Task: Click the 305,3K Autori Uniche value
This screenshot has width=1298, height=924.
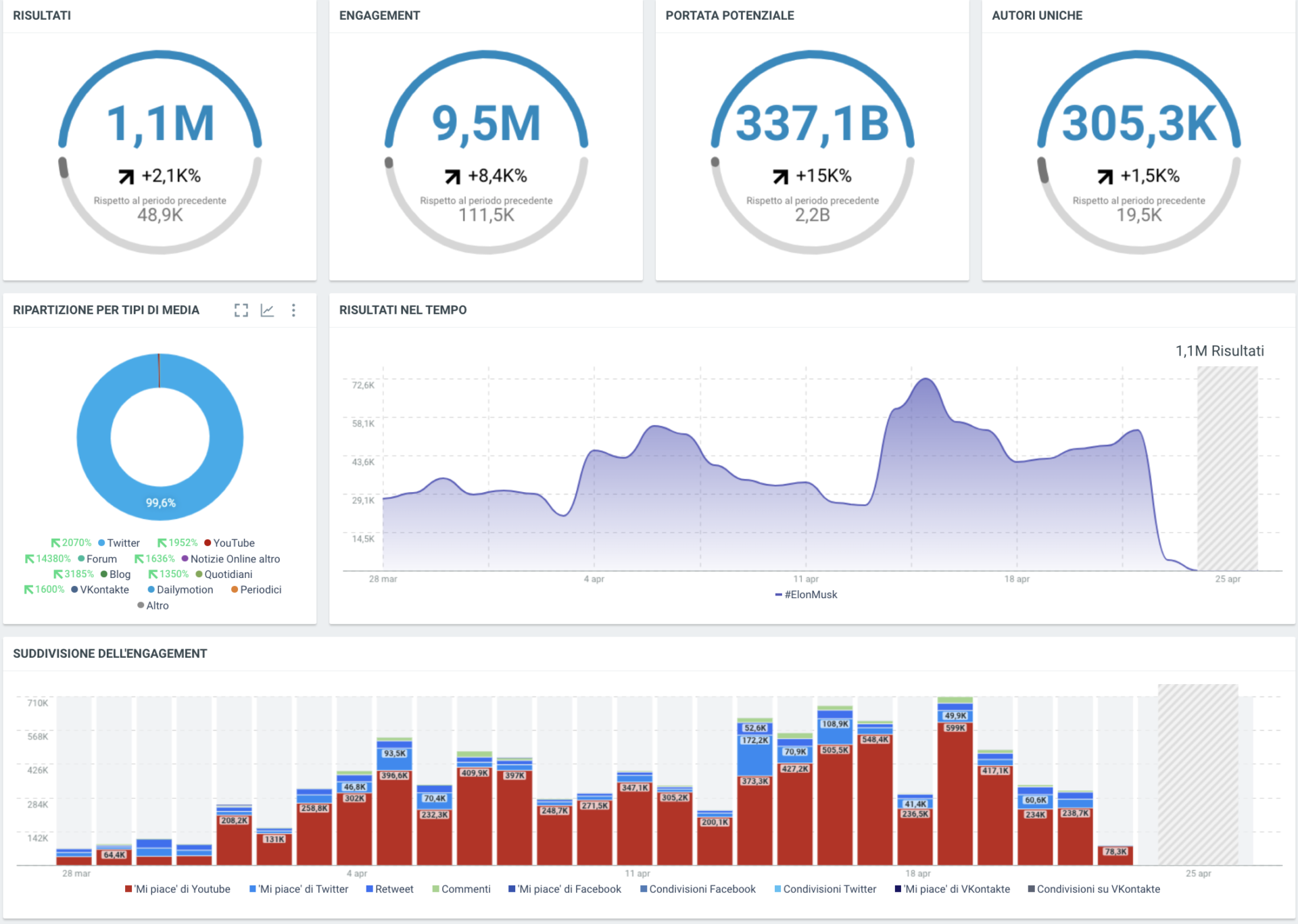Action: [x=1139, y=124]
